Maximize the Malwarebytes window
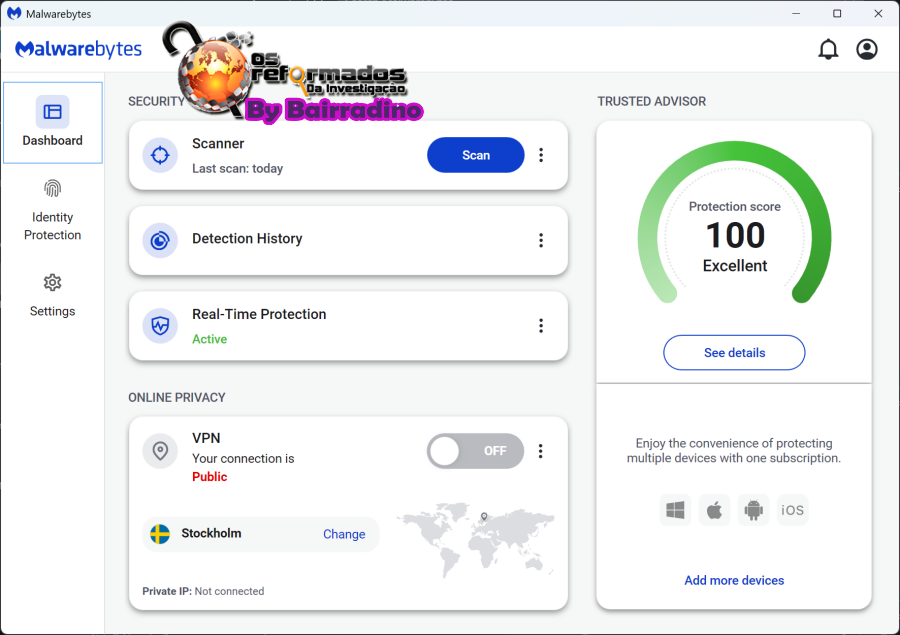This screenshot has height=635, width=900. 837,13
